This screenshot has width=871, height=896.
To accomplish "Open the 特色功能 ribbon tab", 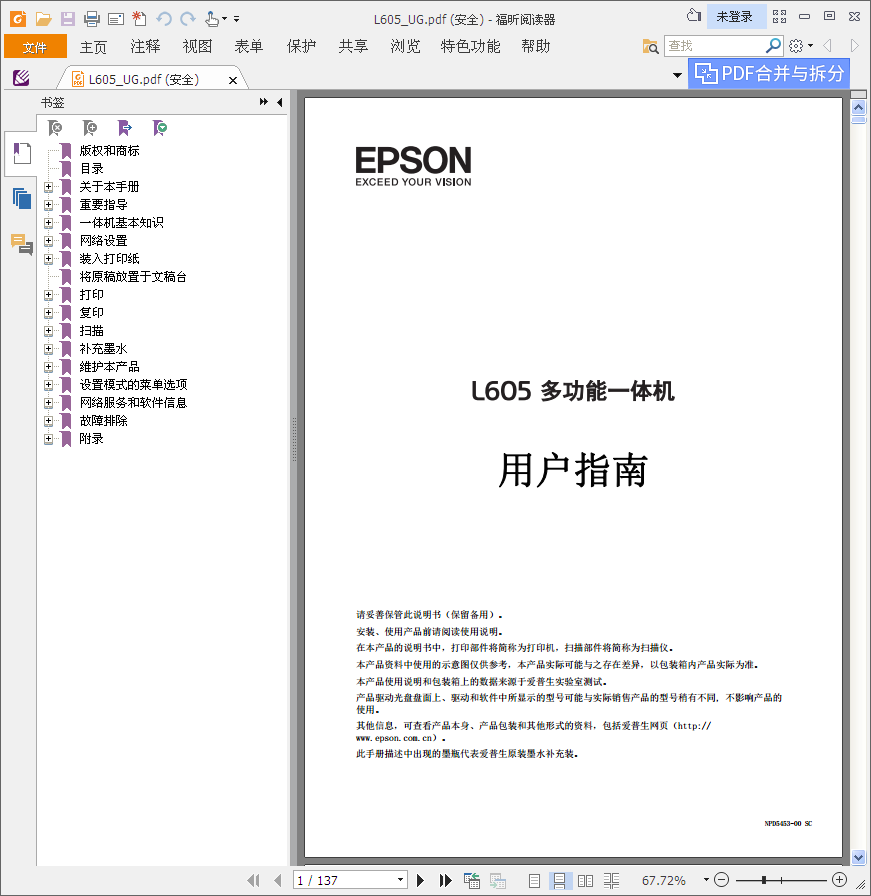I will 470,46.
